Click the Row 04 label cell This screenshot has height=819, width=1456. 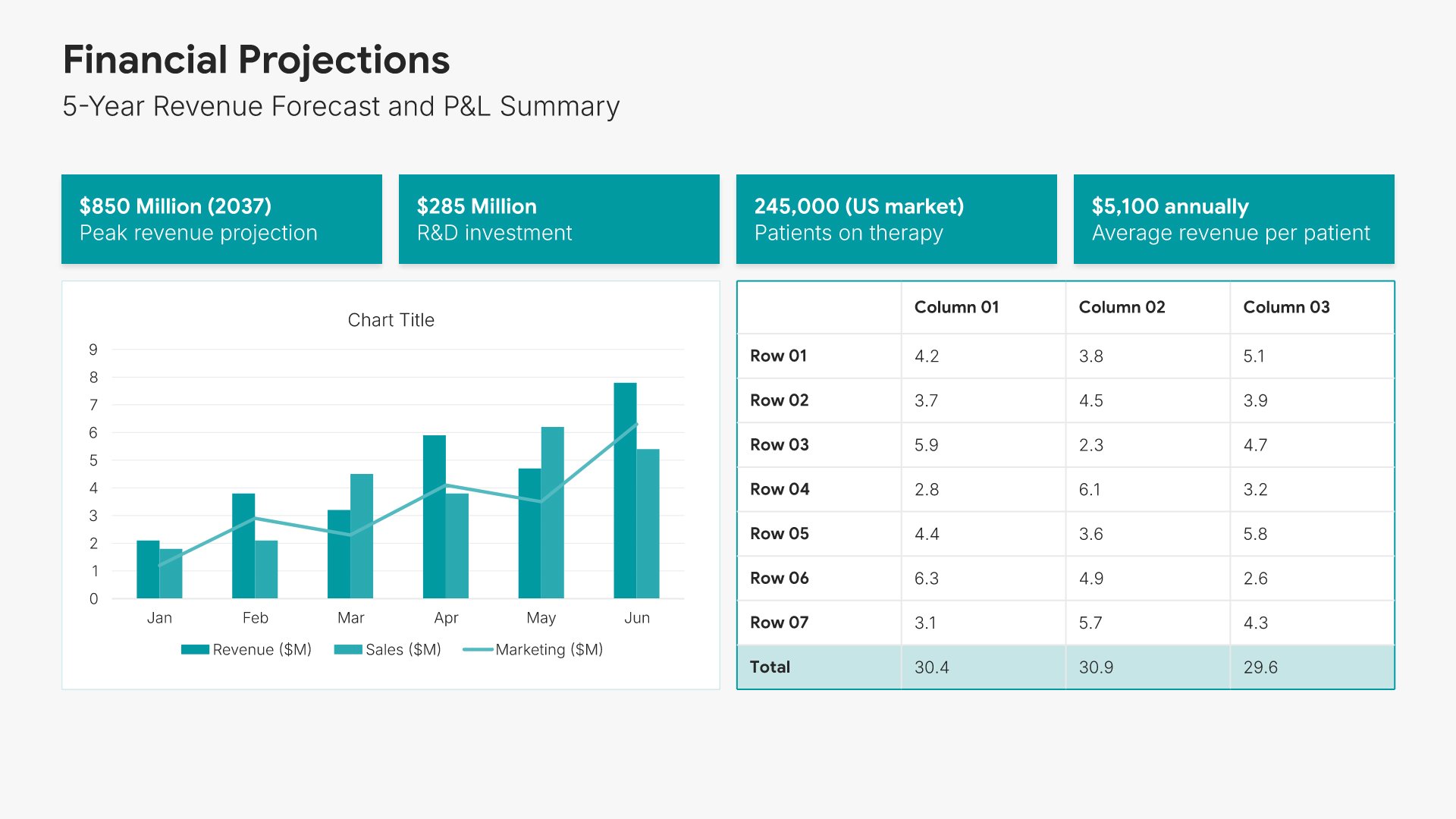(780, 490)
